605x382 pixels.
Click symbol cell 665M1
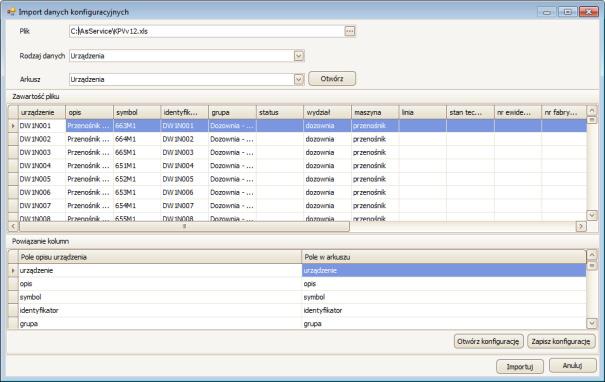(x=137, y=152)
